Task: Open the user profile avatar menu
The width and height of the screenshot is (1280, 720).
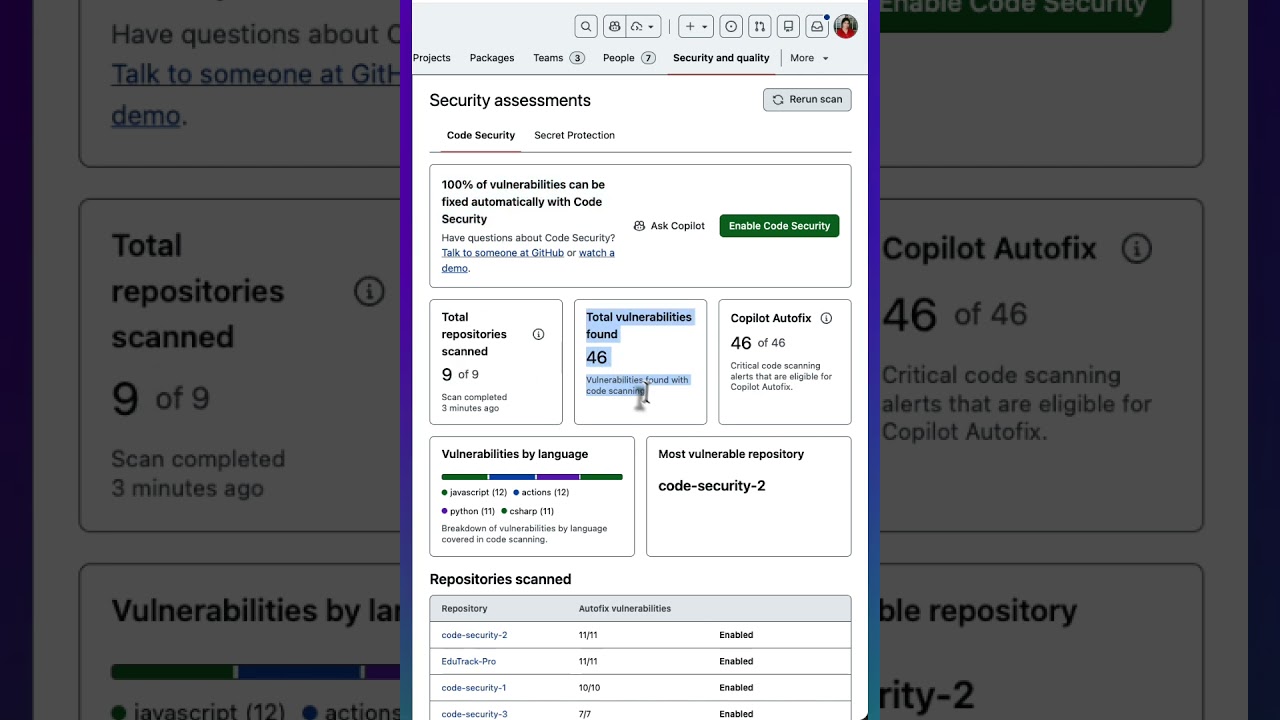Action: coord(846,26)
